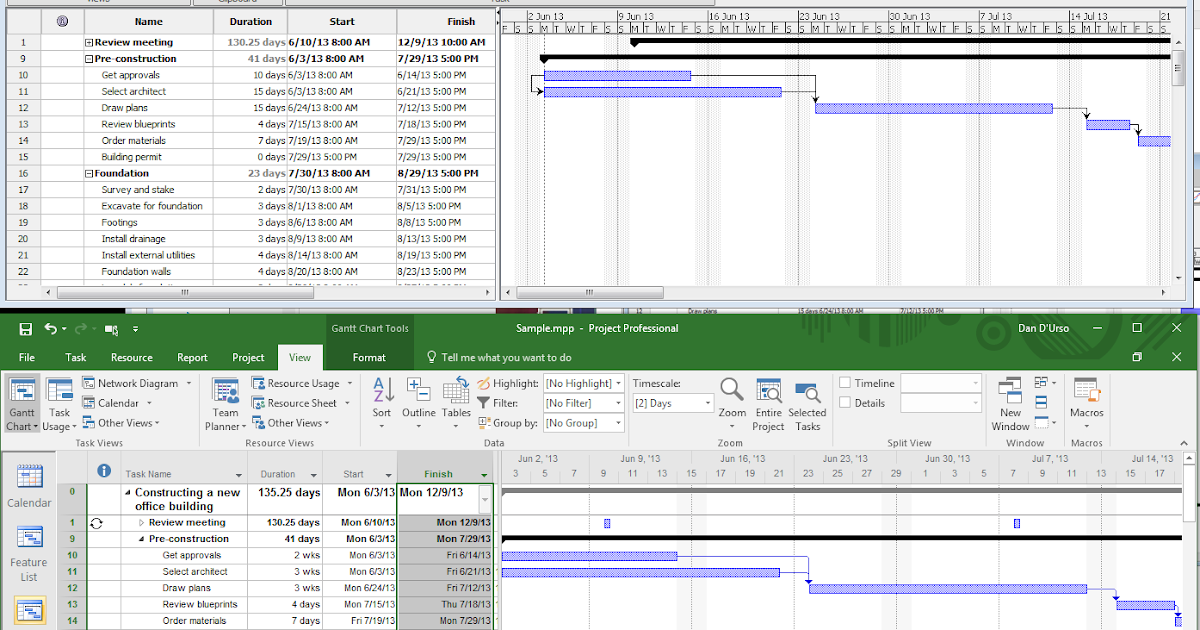Screen dimensions: 1200x630
Task: Click the Macros icon
Action: 1086,398
